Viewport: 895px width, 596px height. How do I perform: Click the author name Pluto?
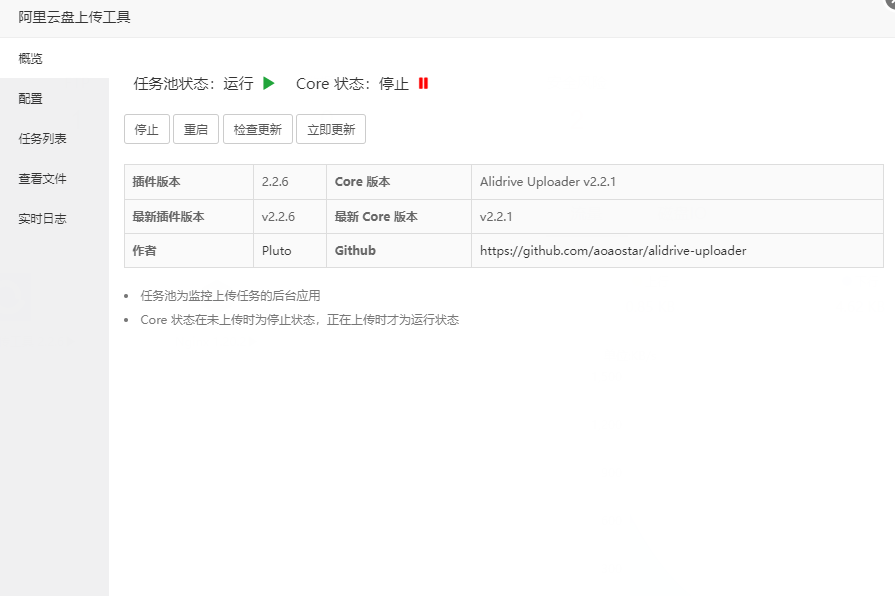pos(277,250)
